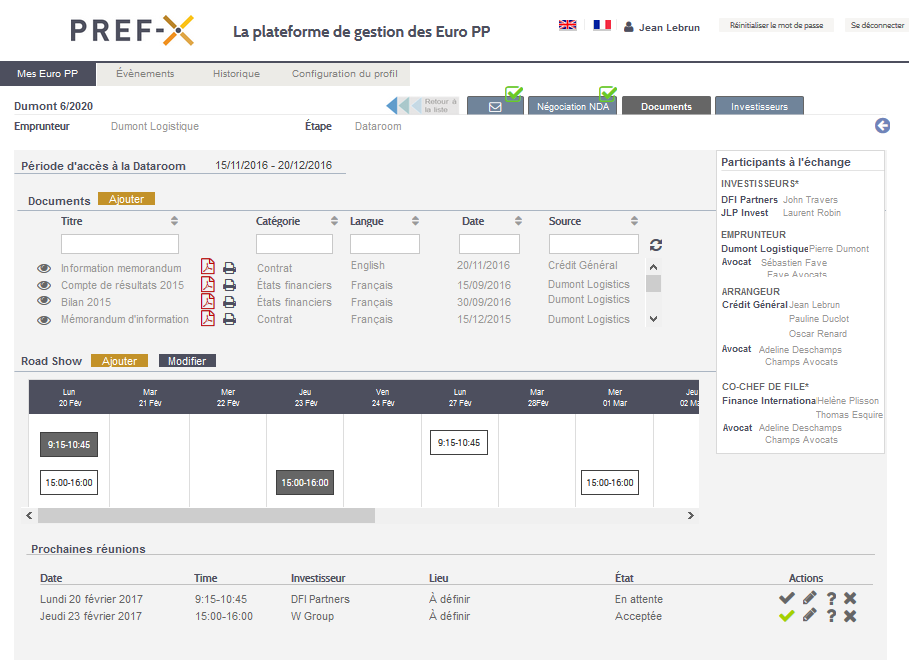Viewport: 909px width, 660px height.
Task: Click road show calendar left scroll arrow
Action: click(x=30, y=515)
